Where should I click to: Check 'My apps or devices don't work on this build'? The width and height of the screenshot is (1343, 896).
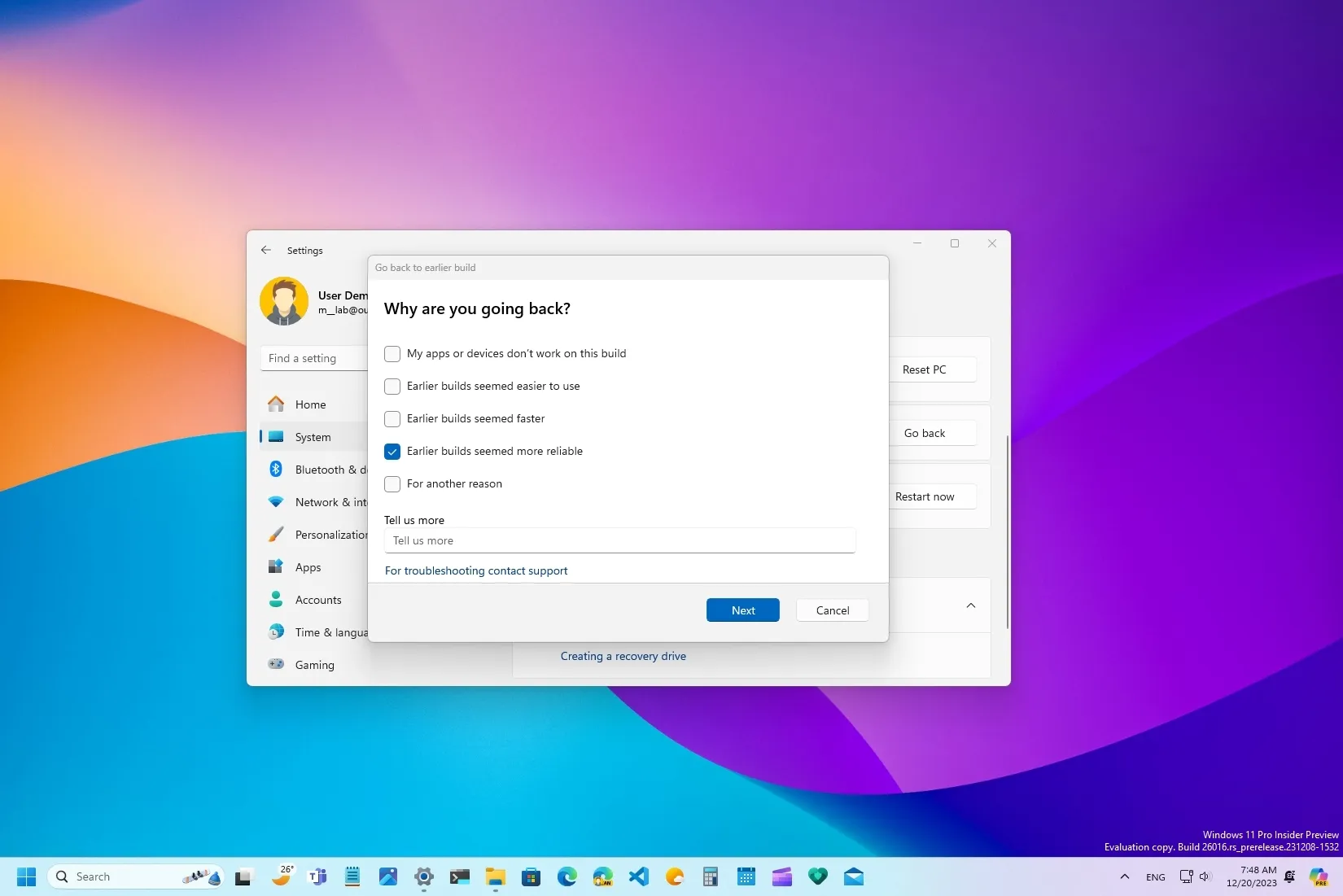click(x=392, y=353)
